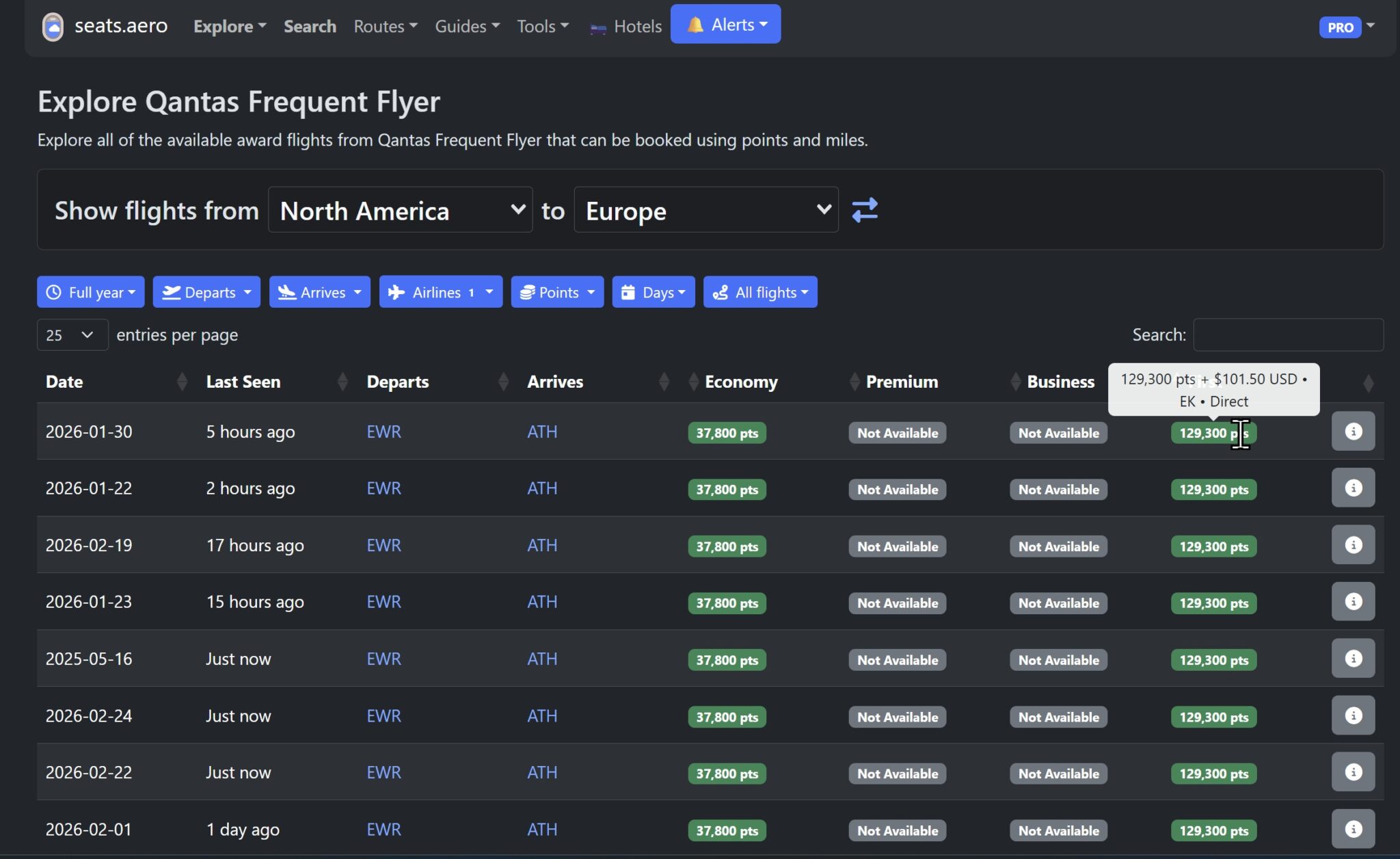Open info for 2026-02-19 flight row
This screenshot has width=1400, height=859.
click(x=1353, y=545)
